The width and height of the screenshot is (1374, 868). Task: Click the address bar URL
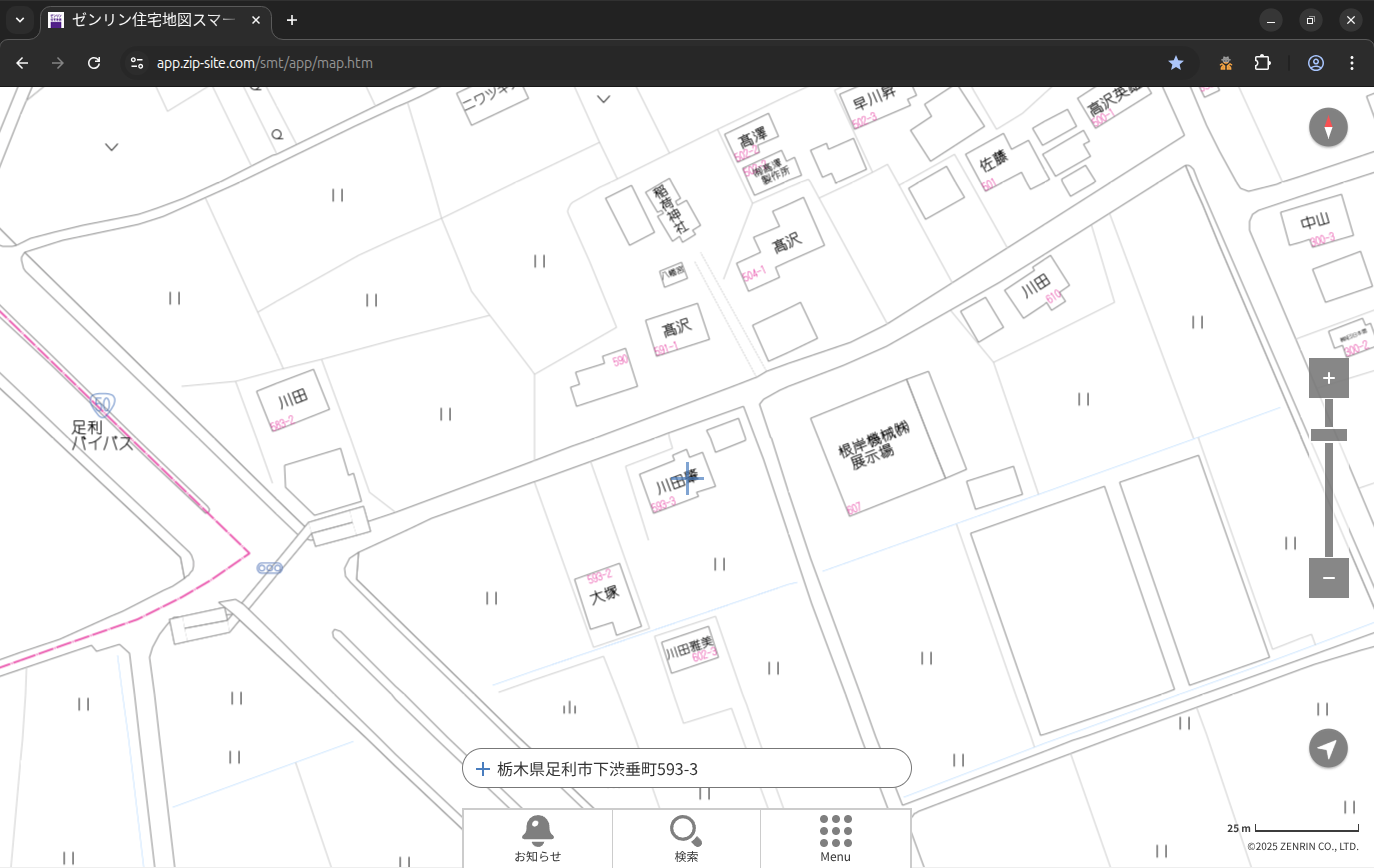pyautogui.click(x=265, y=63)
